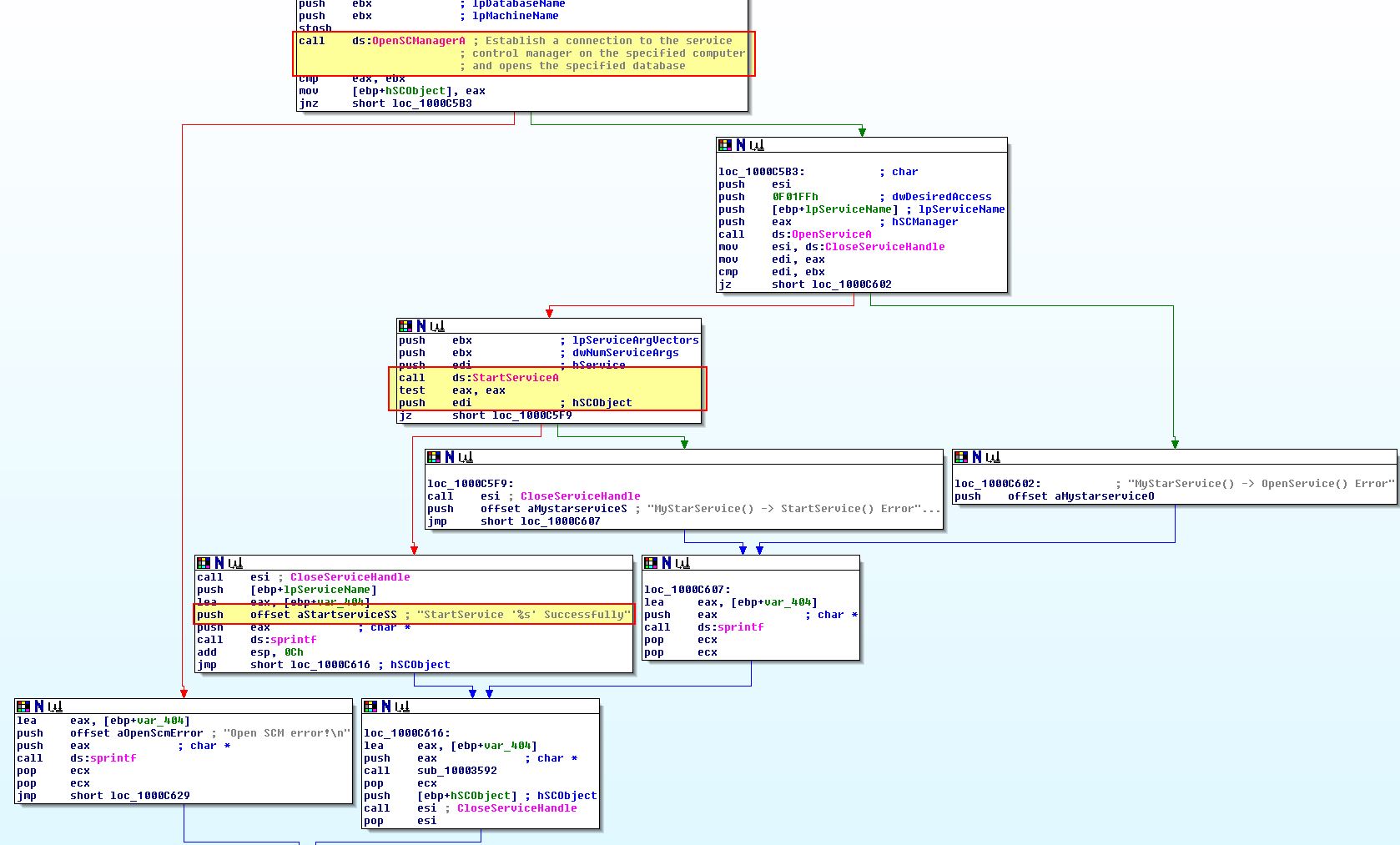The height and width of the screenshot is (845, 1400).
Task: Open color picker on loc_1000C616 node header
Action: 370,707
